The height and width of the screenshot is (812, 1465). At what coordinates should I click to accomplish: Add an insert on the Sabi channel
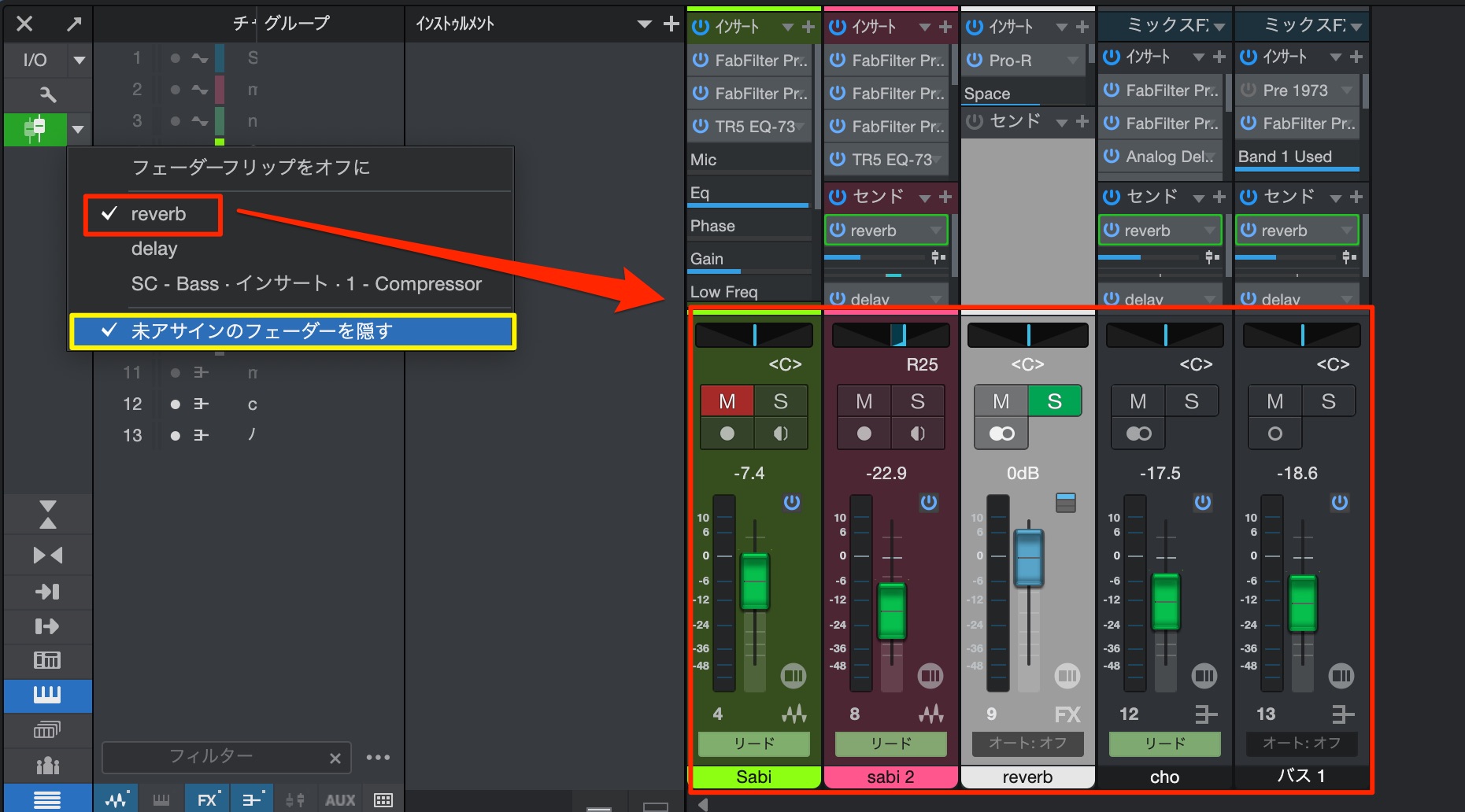(808, 27)
